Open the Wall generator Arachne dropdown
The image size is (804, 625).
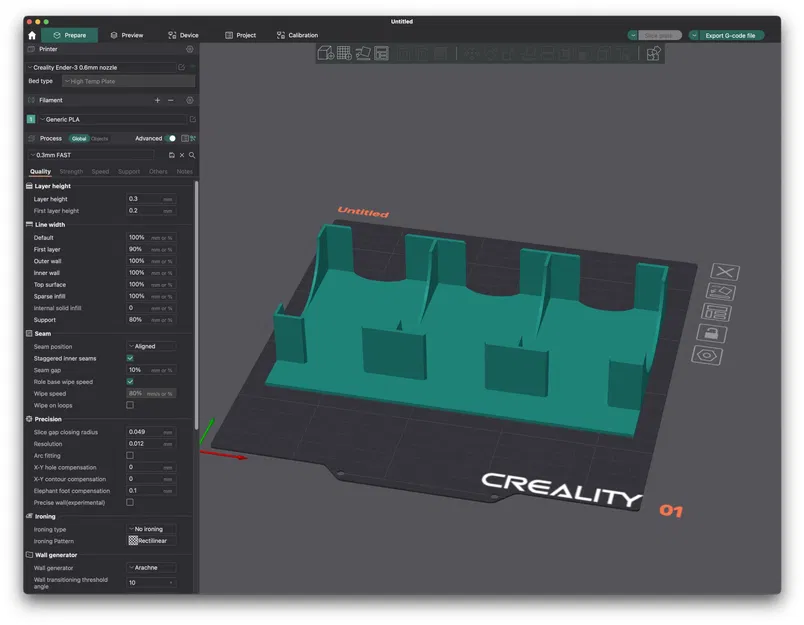tap(151, 568)
